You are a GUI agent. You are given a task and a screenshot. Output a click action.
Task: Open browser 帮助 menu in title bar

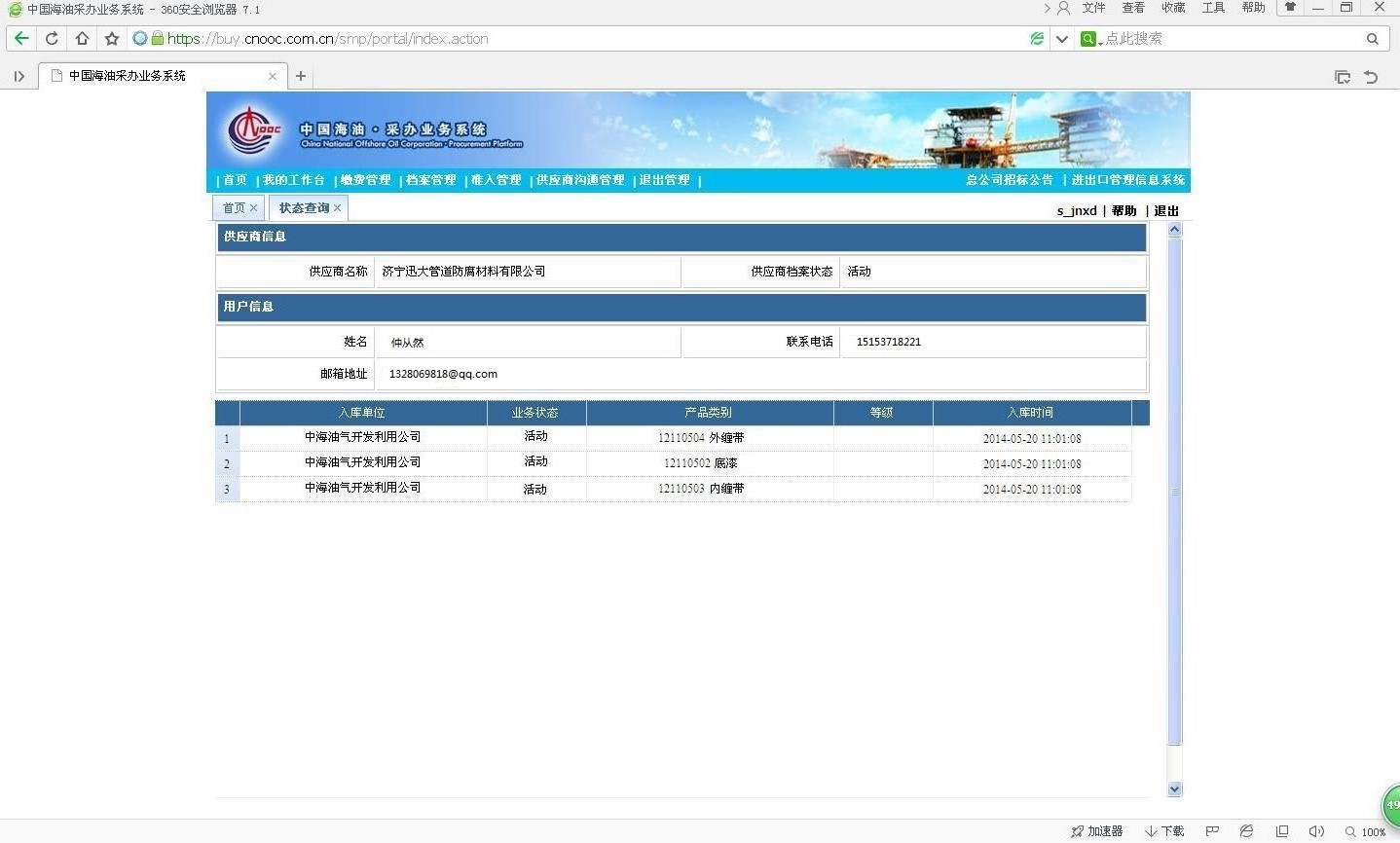pyautogui.click(x=1253, y=8)
